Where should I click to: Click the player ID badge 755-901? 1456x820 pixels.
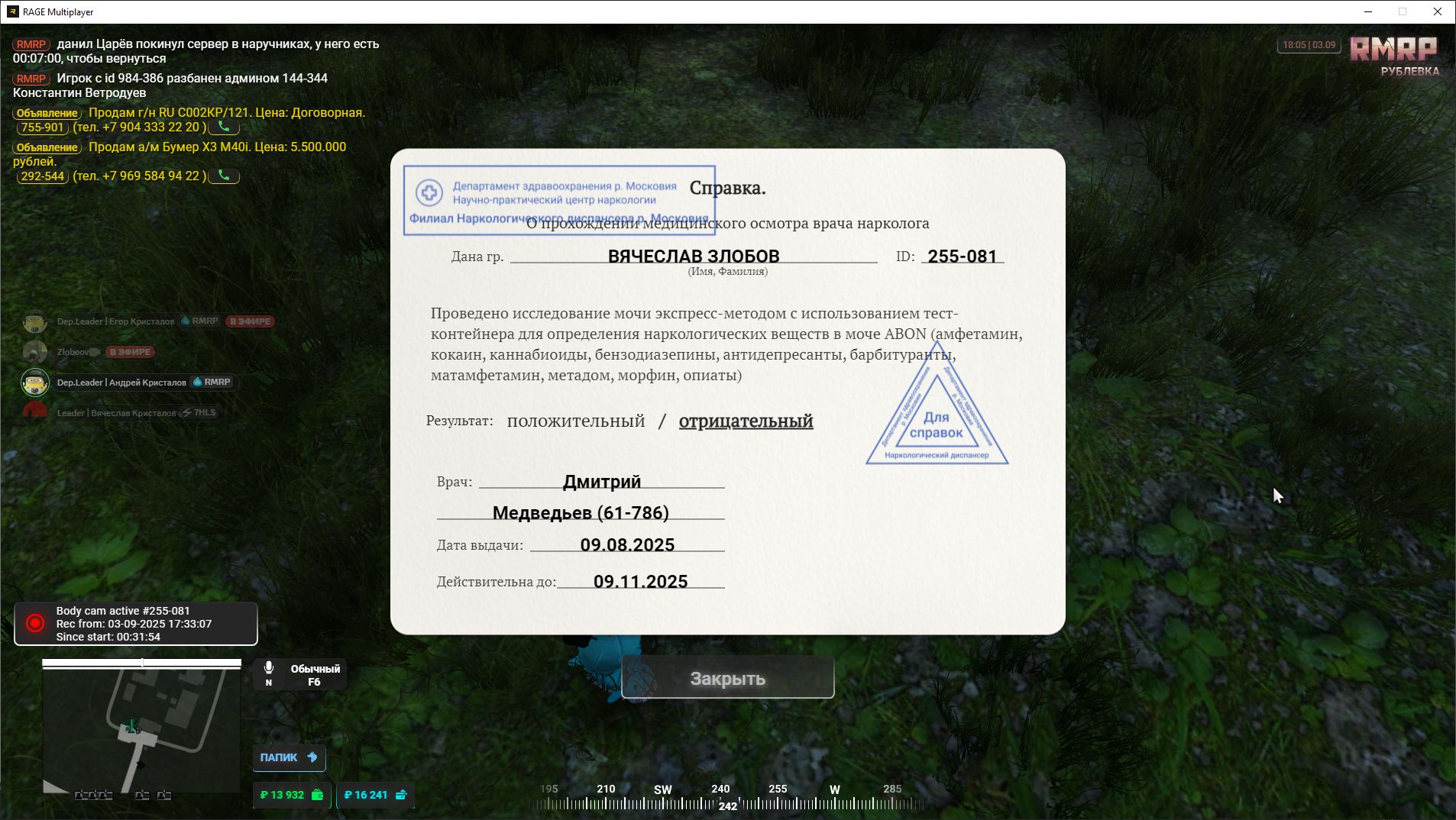[x=42, y=128]
